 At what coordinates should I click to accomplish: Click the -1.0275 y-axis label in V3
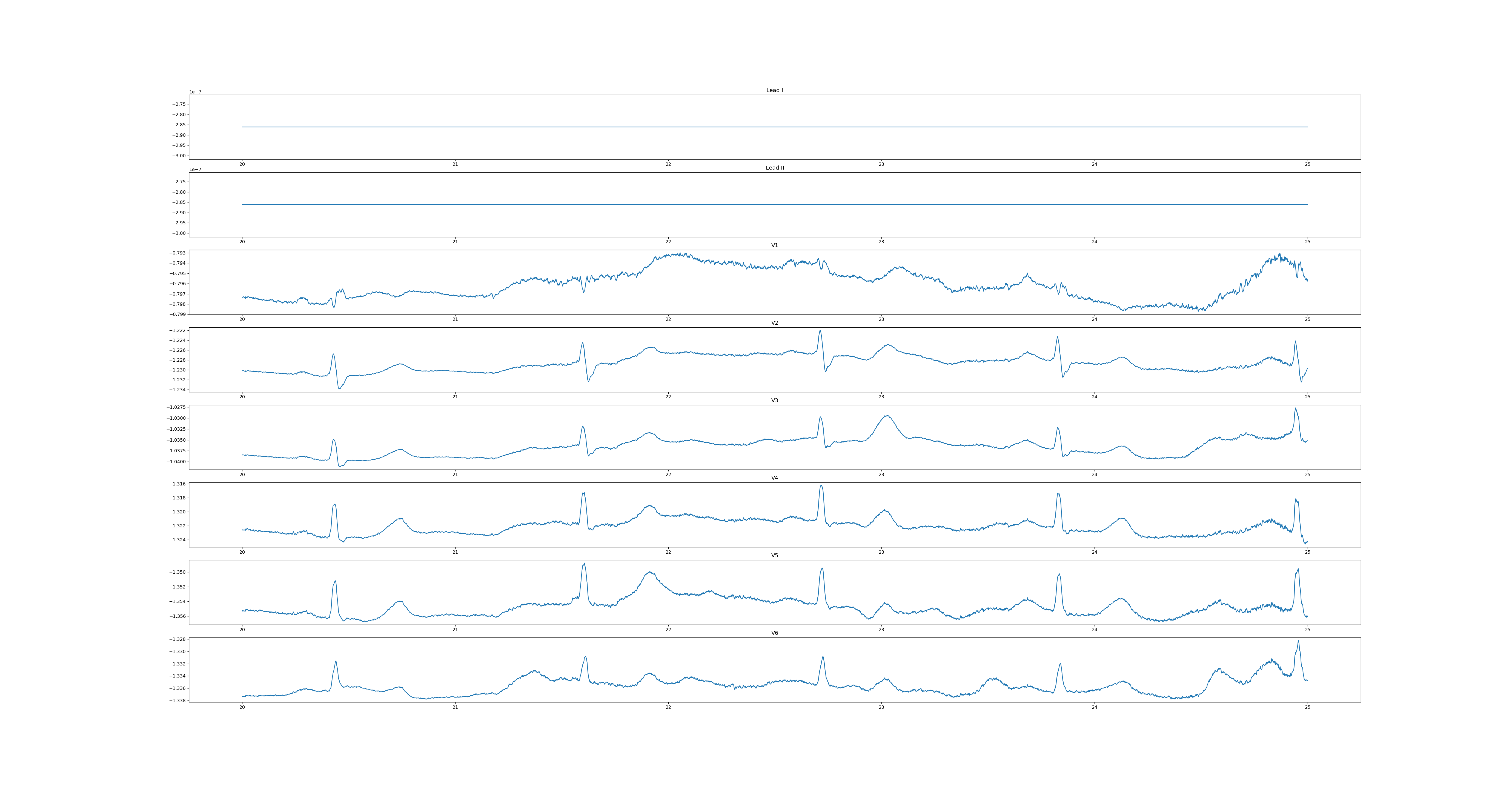177,407
